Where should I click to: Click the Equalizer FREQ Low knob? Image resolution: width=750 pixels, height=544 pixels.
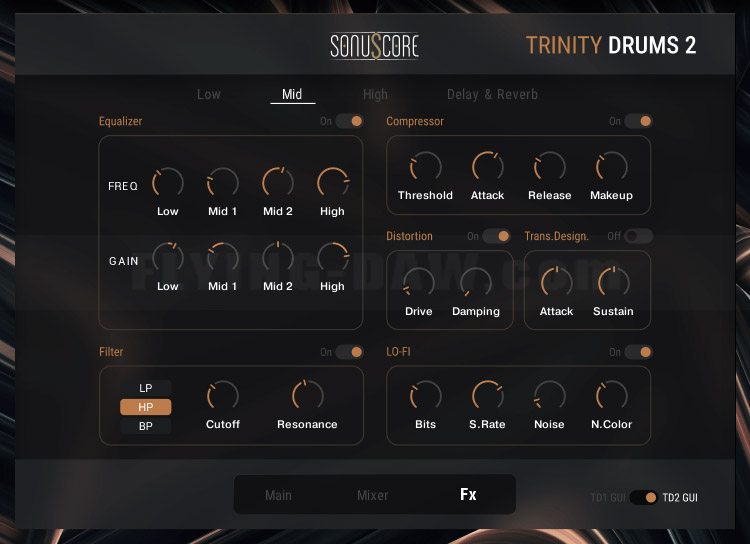pyautogui.click(x=168, y=182)
